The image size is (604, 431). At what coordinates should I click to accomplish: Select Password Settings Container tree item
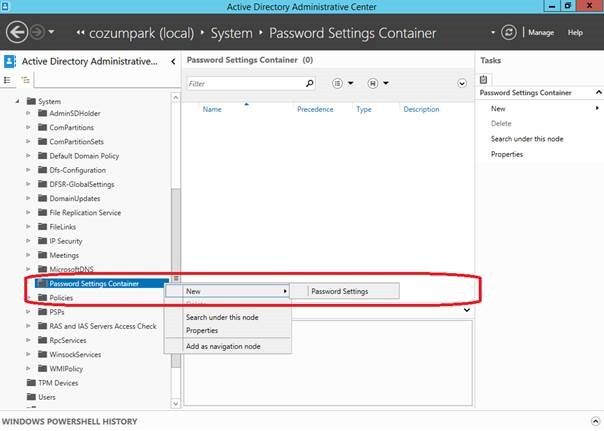(x=102, y=283)
